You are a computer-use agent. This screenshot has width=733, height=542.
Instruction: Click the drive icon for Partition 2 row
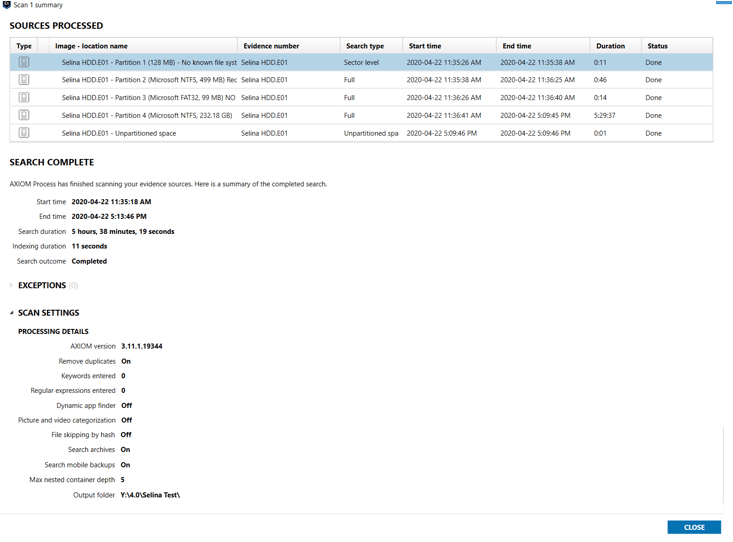24,80
